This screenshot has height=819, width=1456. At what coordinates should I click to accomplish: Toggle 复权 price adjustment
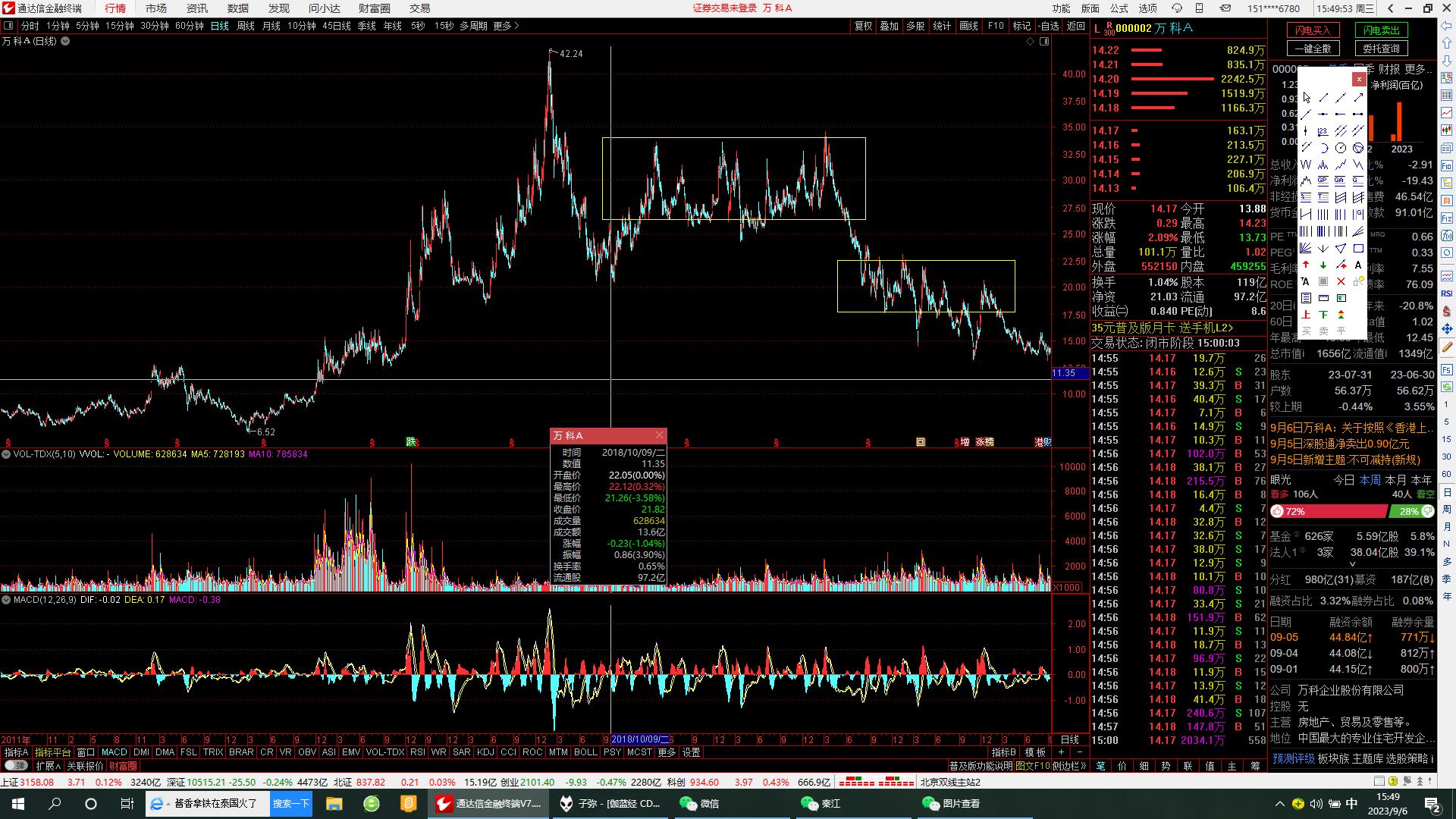863,26
